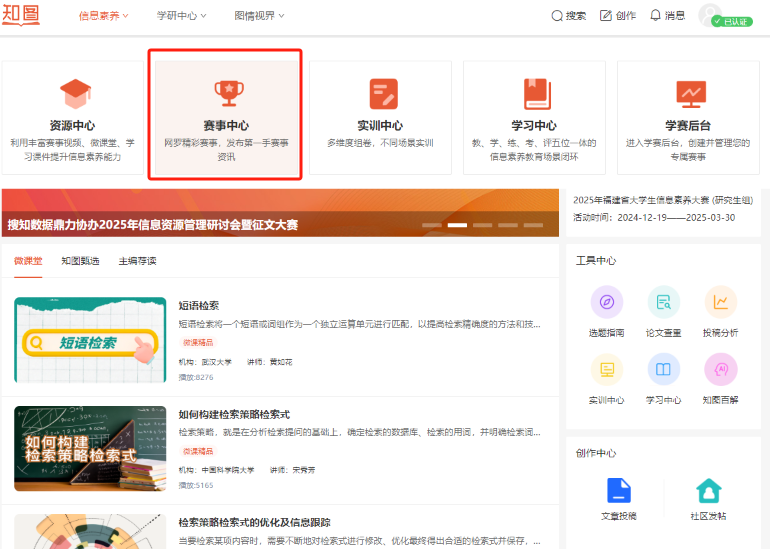770x549 pixels.
Task: Click the user avatar with 已认证 badge
Action: pos(711,15)
